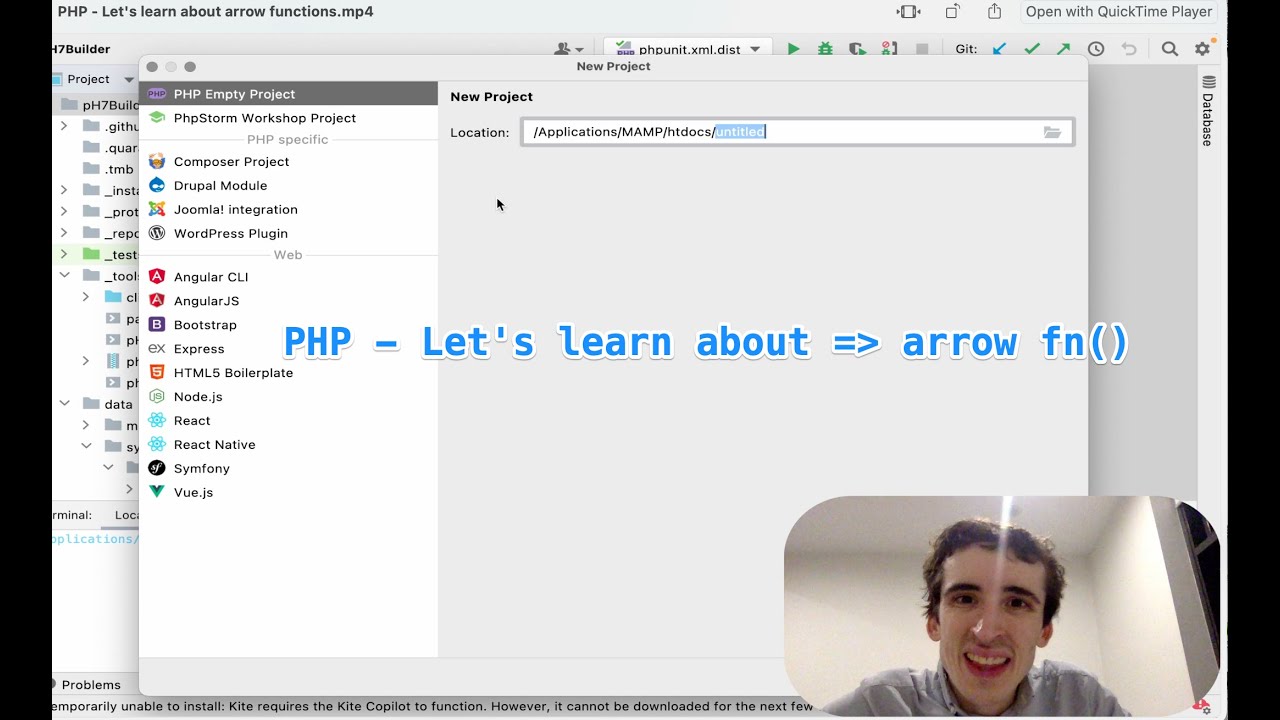Expand the _insta folder node

click(64, 190)
